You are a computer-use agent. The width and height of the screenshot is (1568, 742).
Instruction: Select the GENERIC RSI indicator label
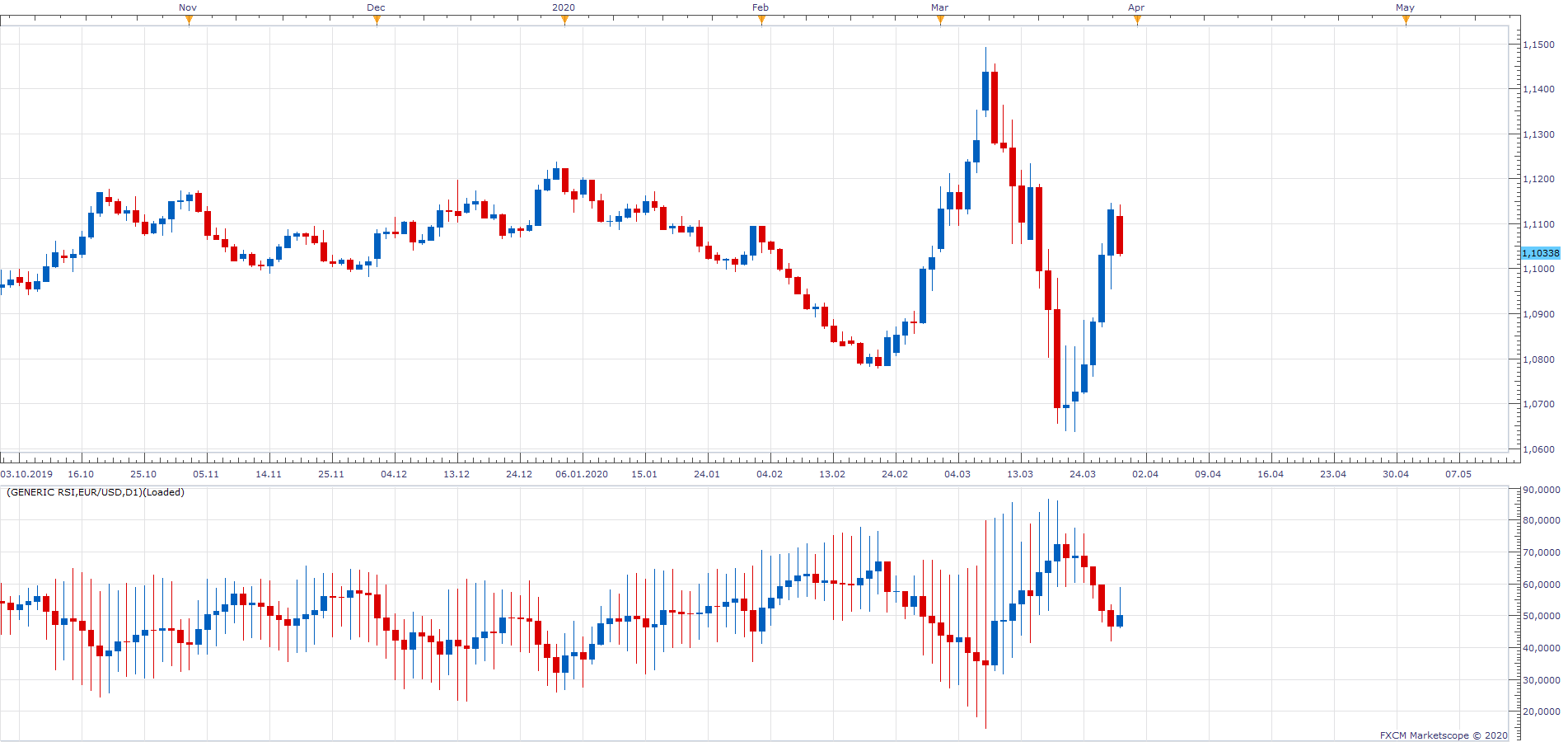(96, 492)
